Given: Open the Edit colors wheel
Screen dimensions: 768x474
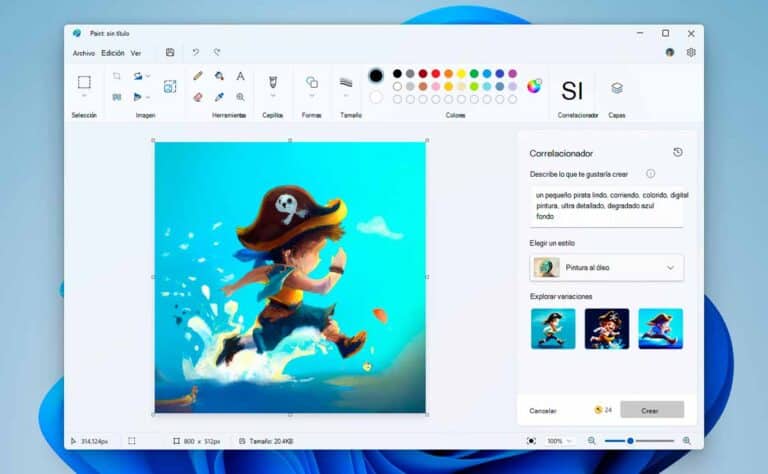Looking at the screenshot, I should tap(534, 86).
